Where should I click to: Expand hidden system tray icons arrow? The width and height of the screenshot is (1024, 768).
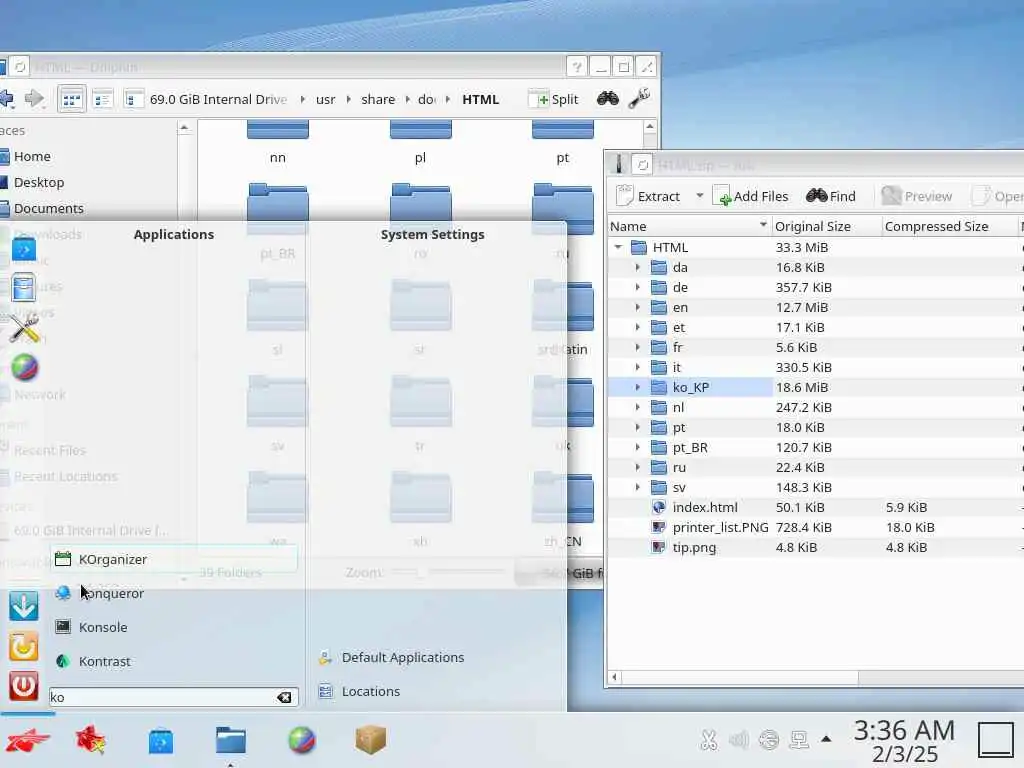(826, 739)
